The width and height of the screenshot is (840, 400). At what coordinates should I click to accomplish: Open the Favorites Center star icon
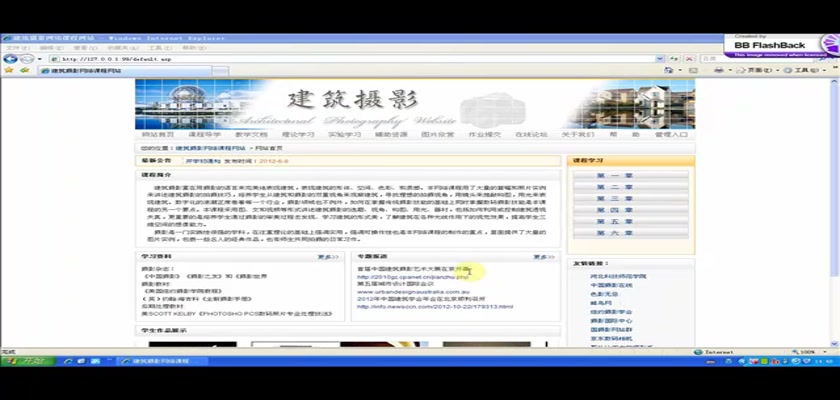click(9, 70)
